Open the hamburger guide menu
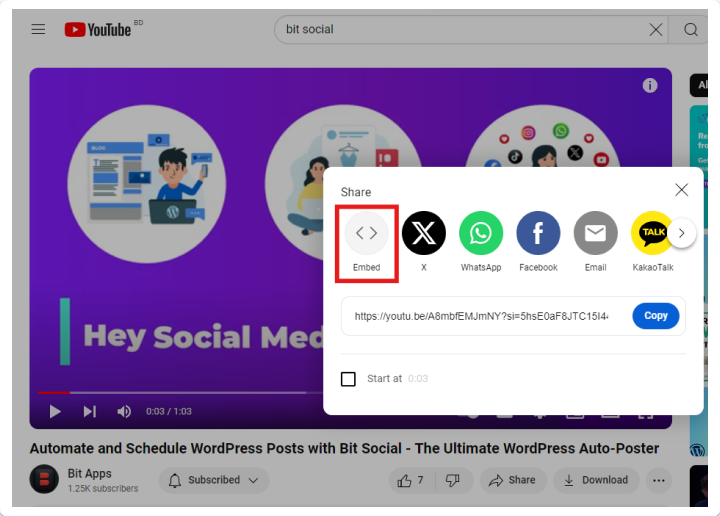 coord(38,29)
